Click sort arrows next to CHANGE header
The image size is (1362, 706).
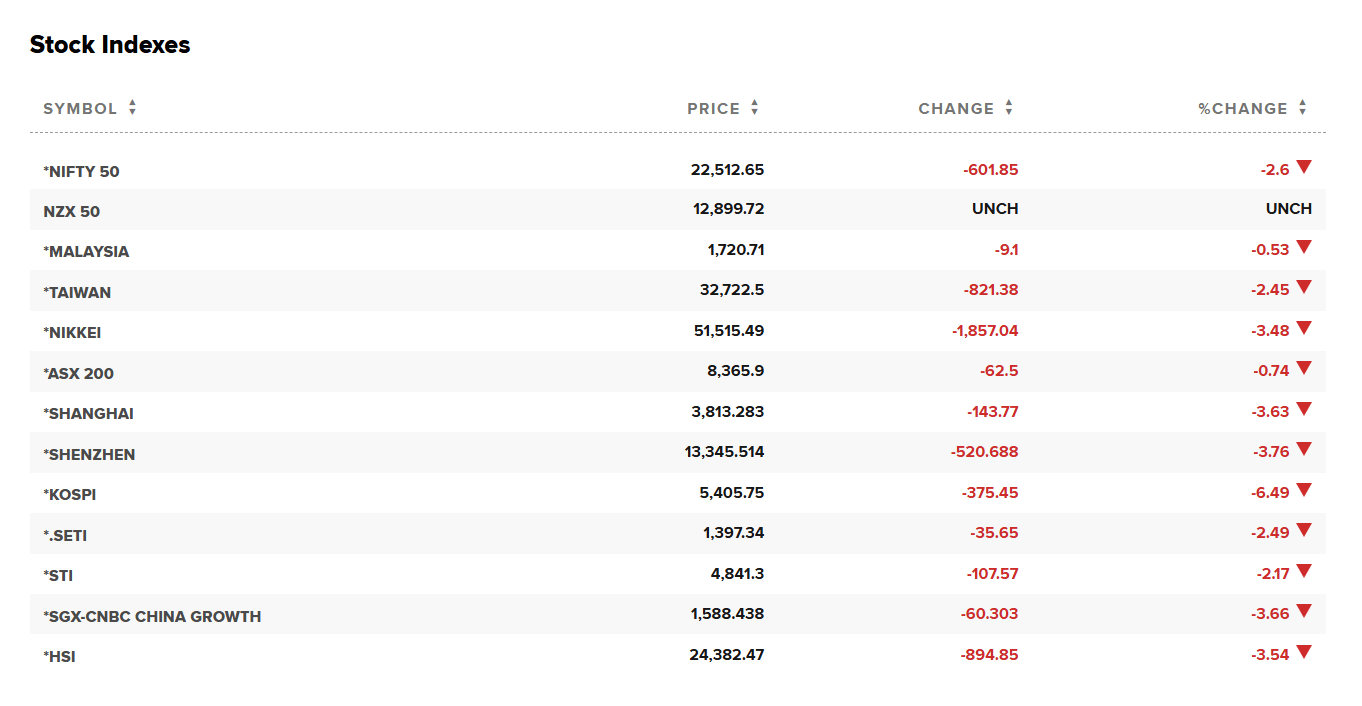pos(1009,108)
